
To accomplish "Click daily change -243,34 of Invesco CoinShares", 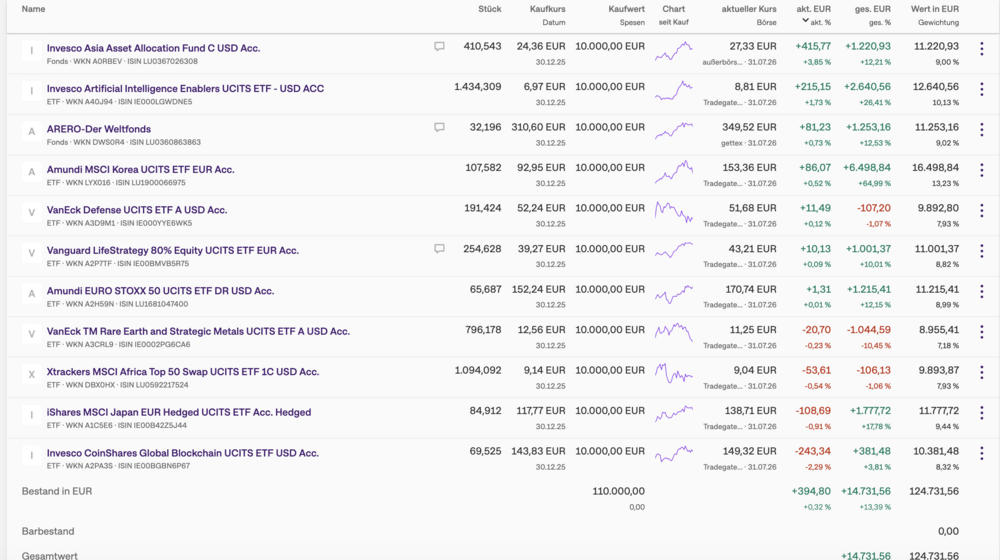I will 812,451.
